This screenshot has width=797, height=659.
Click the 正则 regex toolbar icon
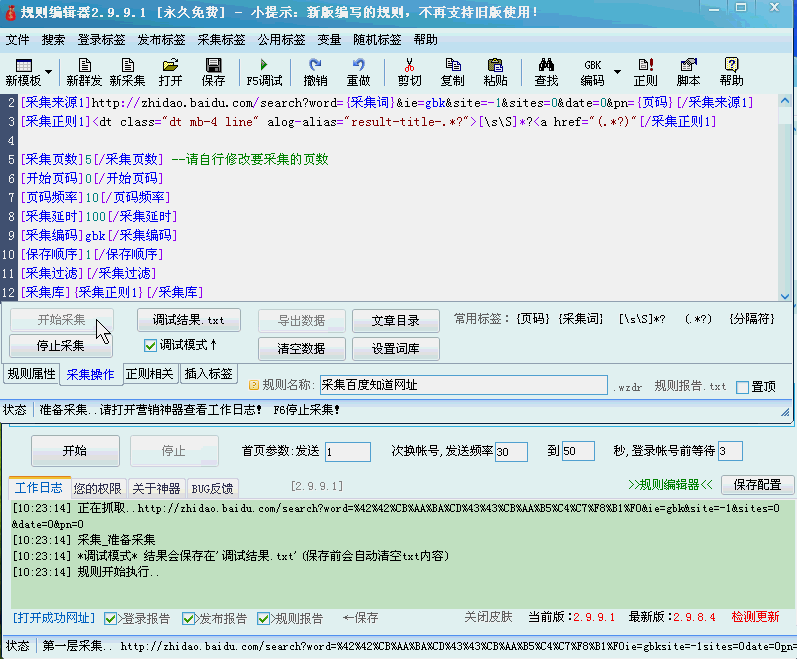[646, 72]
